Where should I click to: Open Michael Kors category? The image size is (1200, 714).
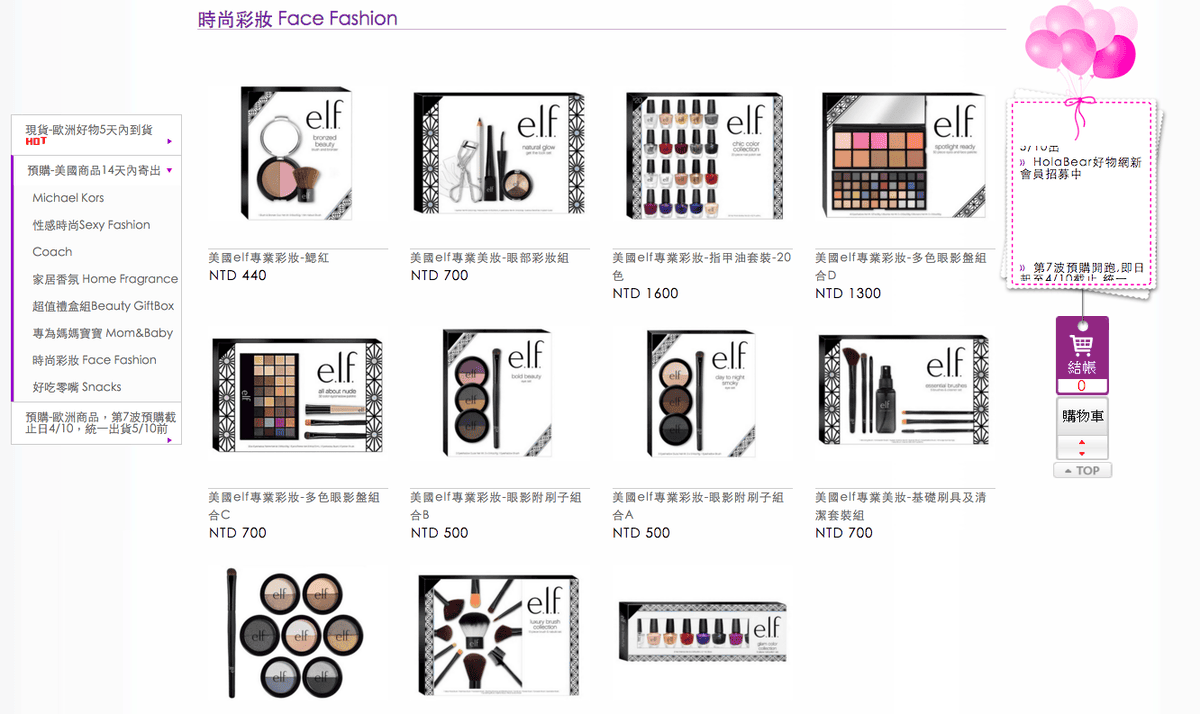point(68,198)
